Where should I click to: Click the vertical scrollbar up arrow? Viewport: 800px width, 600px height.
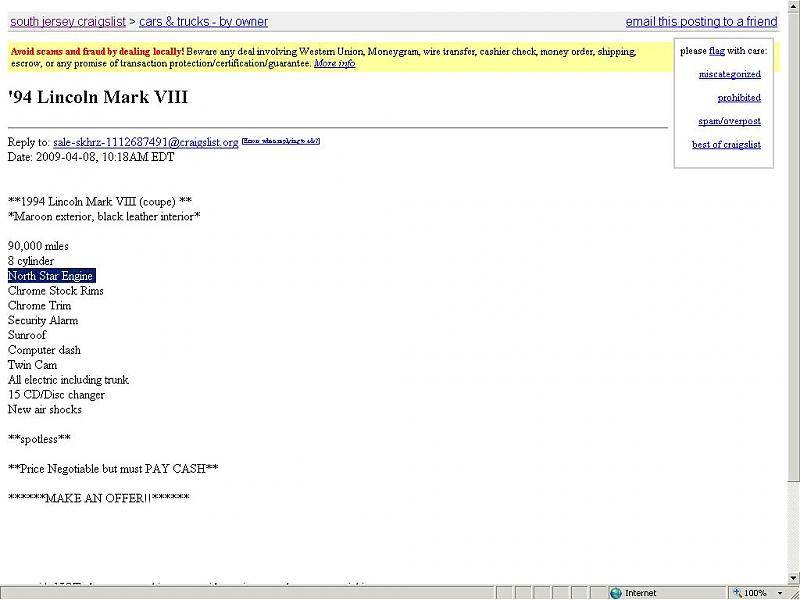[x=793, y=6]
